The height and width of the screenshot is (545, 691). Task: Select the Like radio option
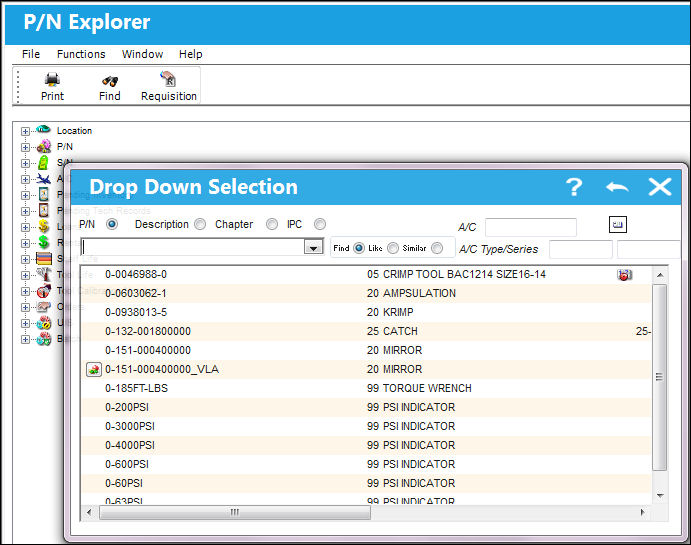pos(393,248)
